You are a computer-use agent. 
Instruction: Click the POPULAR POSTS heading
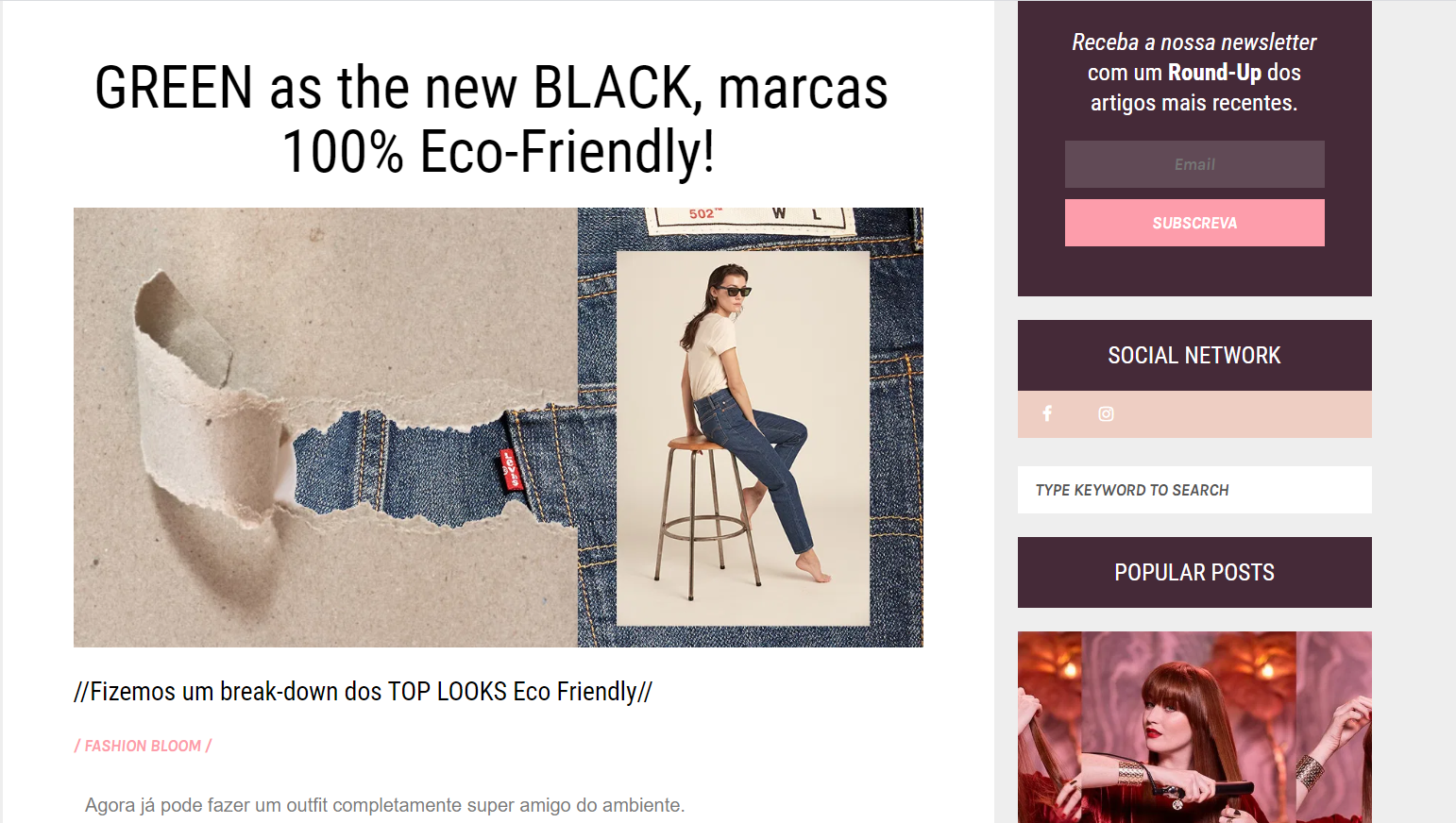point(1194,572)
